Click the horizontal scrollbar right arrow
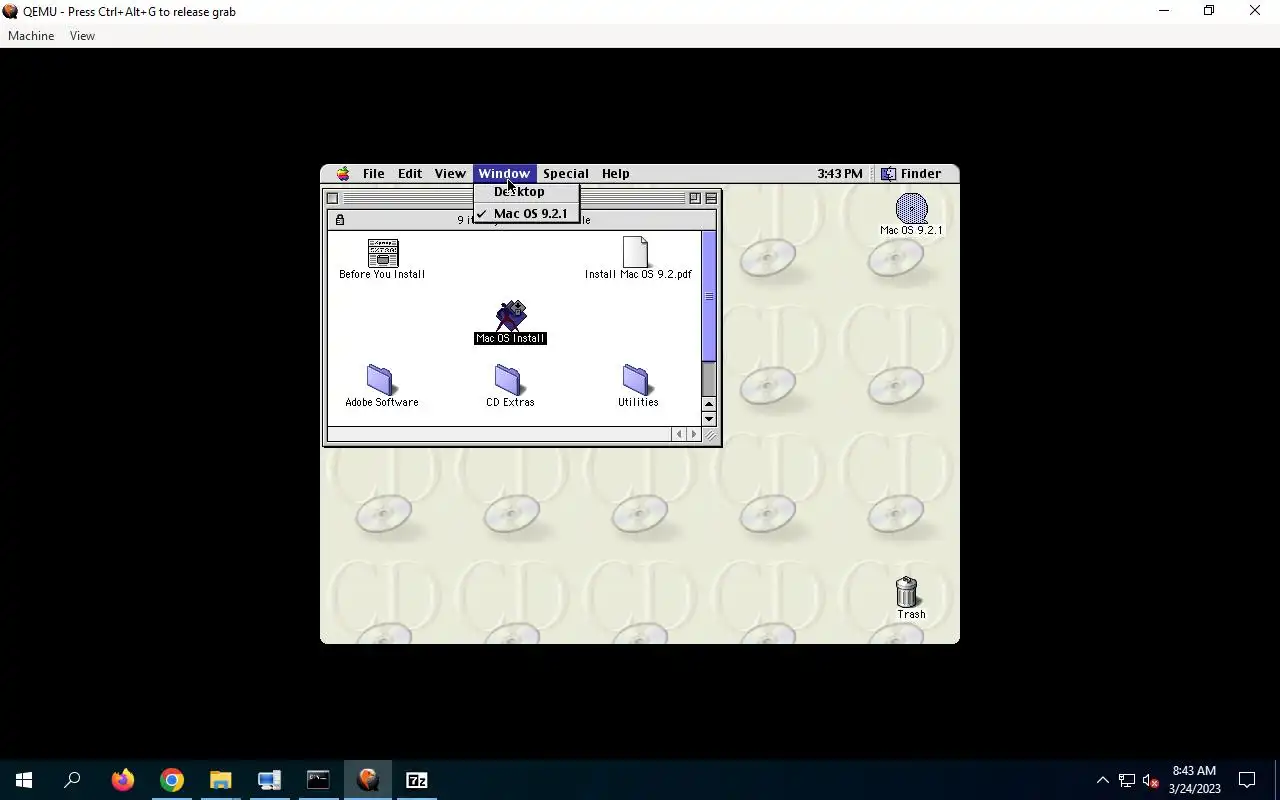1280x800 pixels. pyautogui.click(x=694, y=434)
